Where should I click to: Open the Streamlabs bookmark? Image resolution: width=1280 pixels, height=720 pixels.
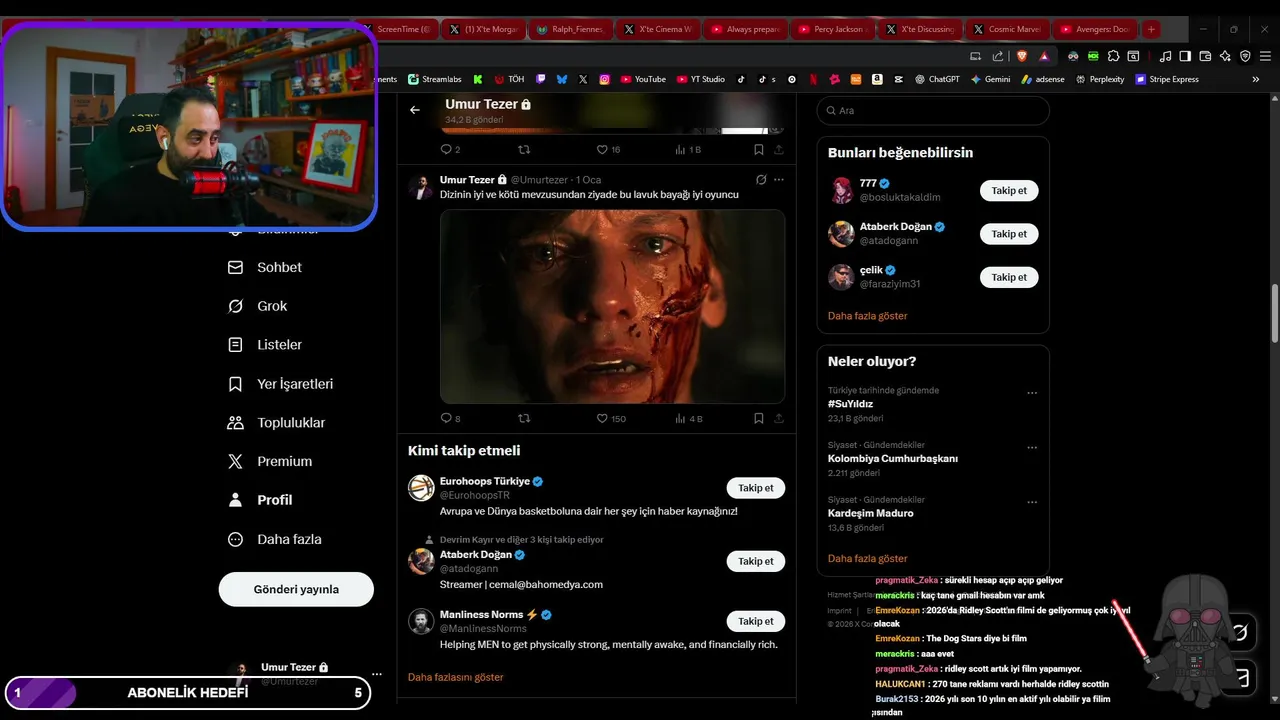434,79
